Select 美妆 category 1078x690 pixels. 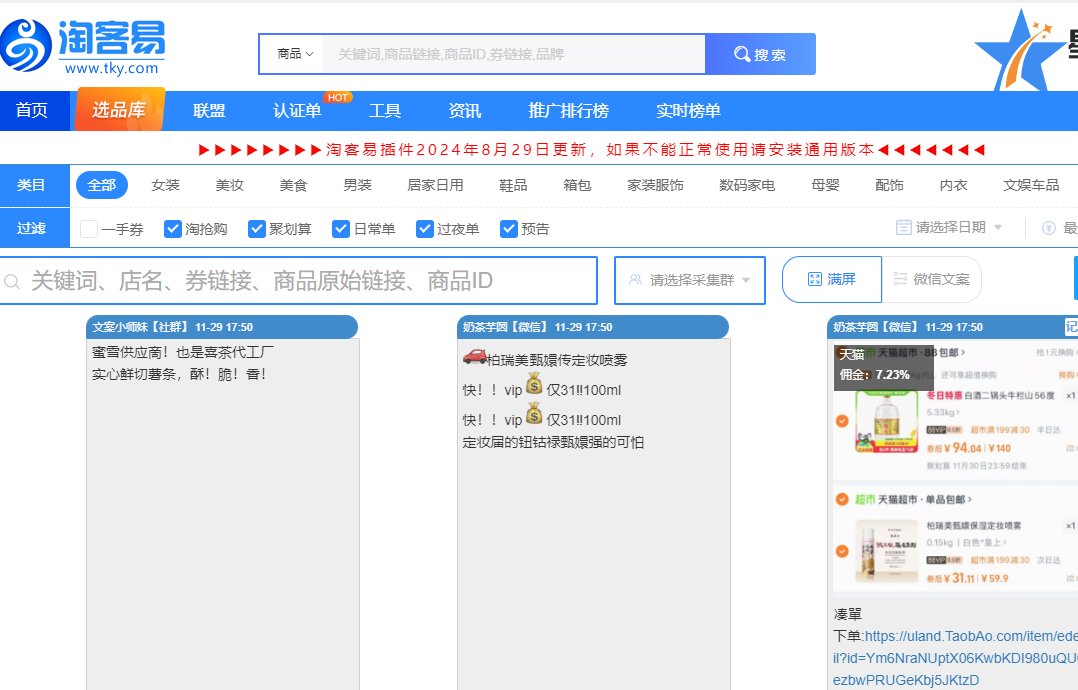pyautogui.click(x=230, y=185)
